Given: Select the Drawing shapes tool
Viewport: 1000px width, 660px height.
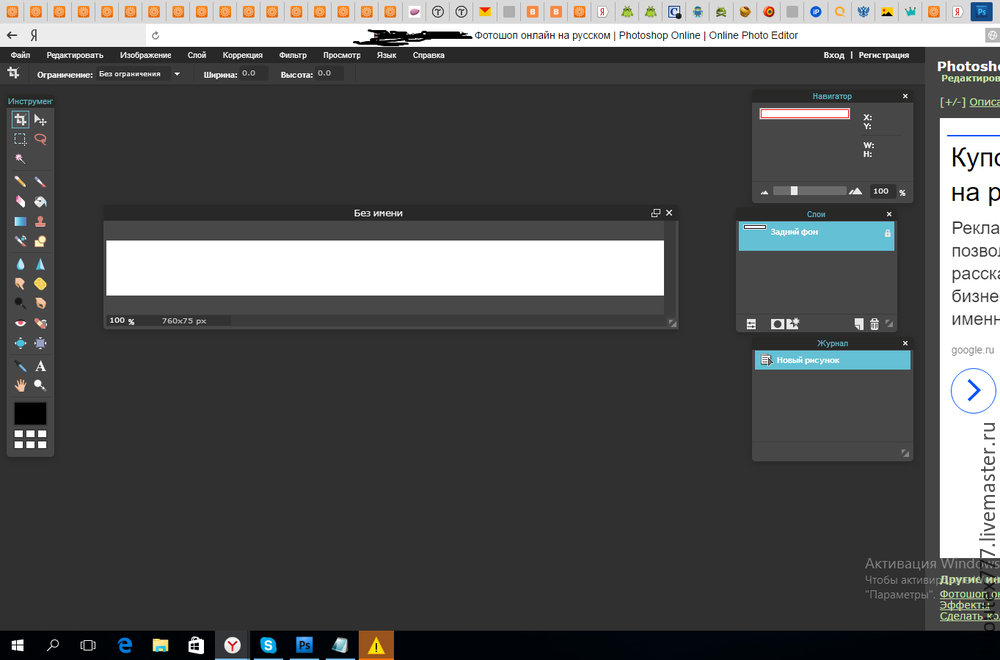Looking at the screenshot, I should point(40,241).
